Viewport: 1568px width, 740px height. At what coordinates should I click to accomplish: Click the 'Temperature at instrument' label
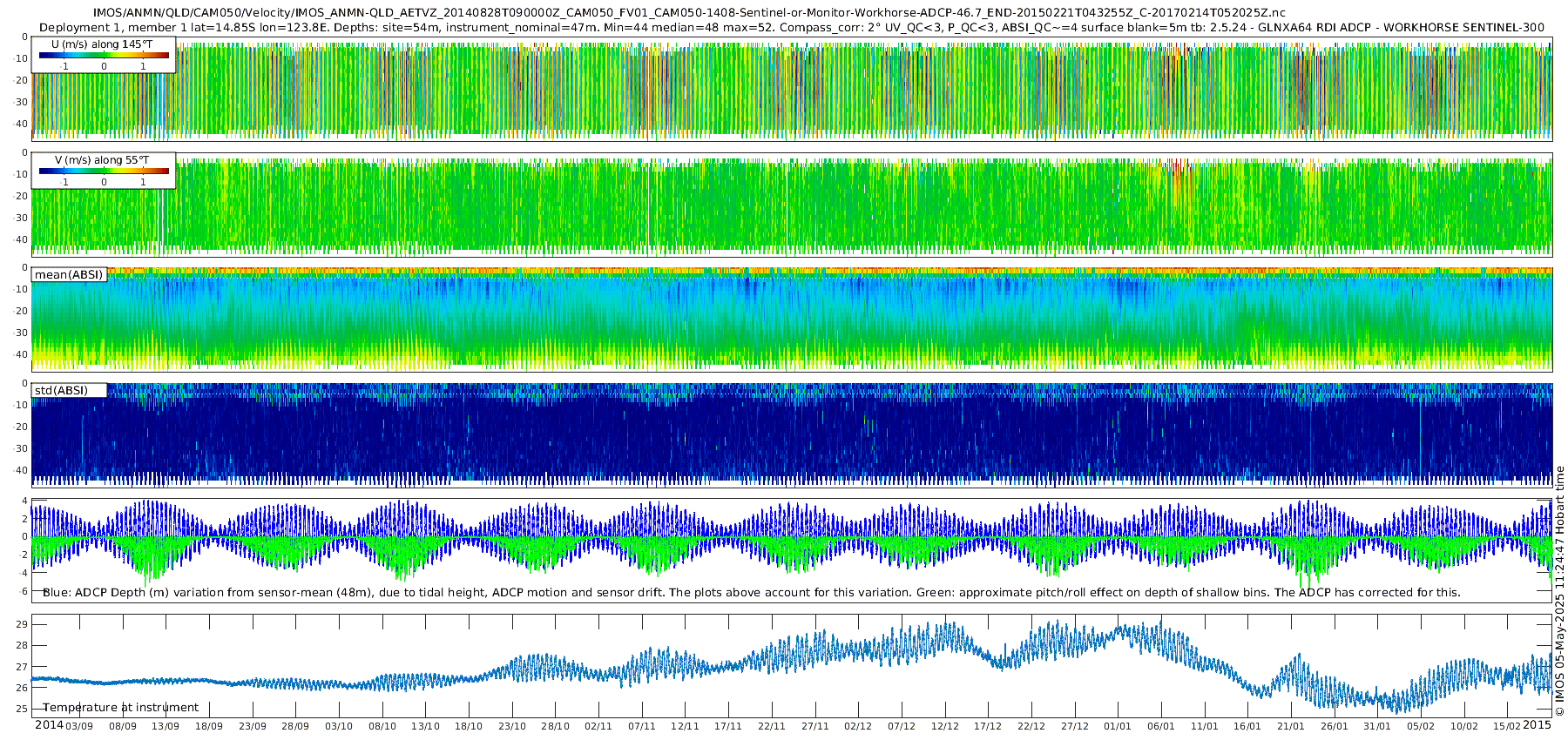[x=121, y=708]
